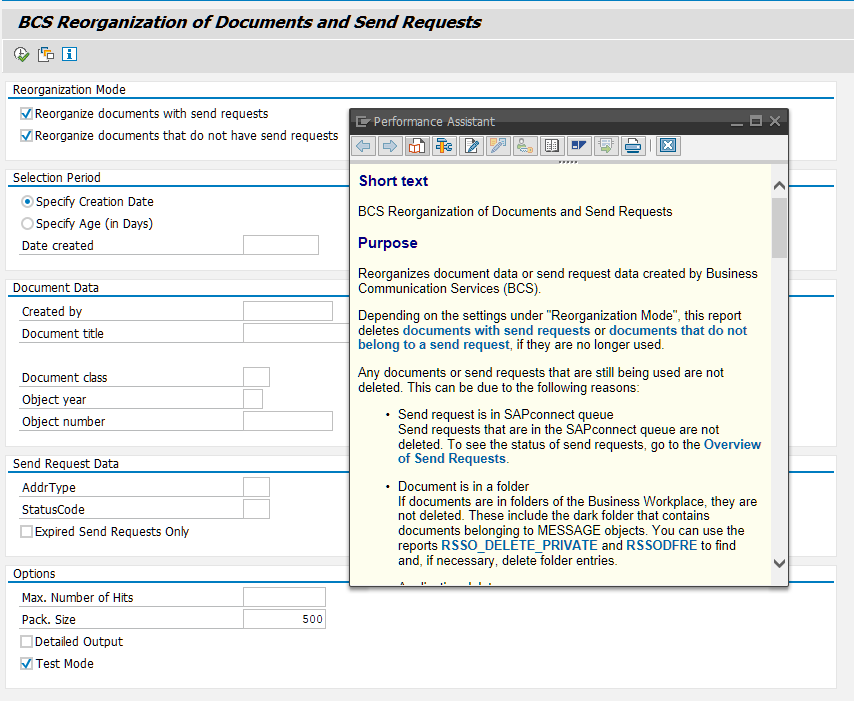Click the Execute icon with clock and checkmark

(21, 54)
